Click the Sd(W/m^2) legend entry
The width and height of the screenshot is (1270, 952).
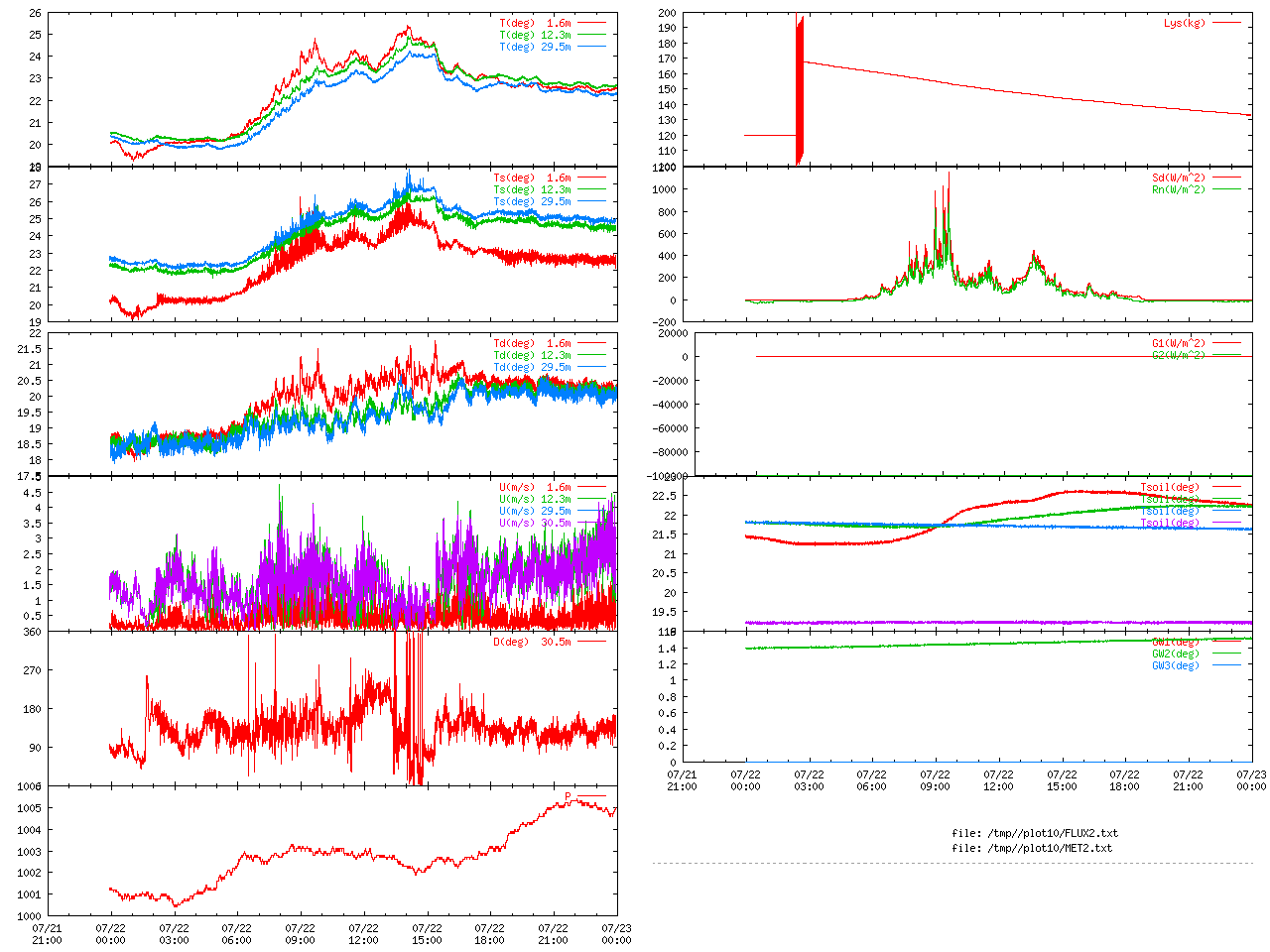tap(1178, 178)
